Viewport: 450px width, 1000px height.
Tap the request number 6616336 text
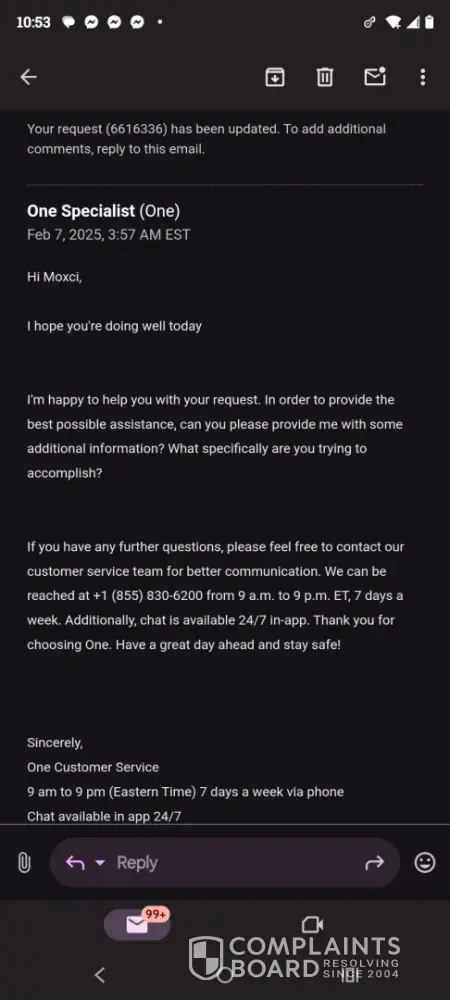[137, 129]
